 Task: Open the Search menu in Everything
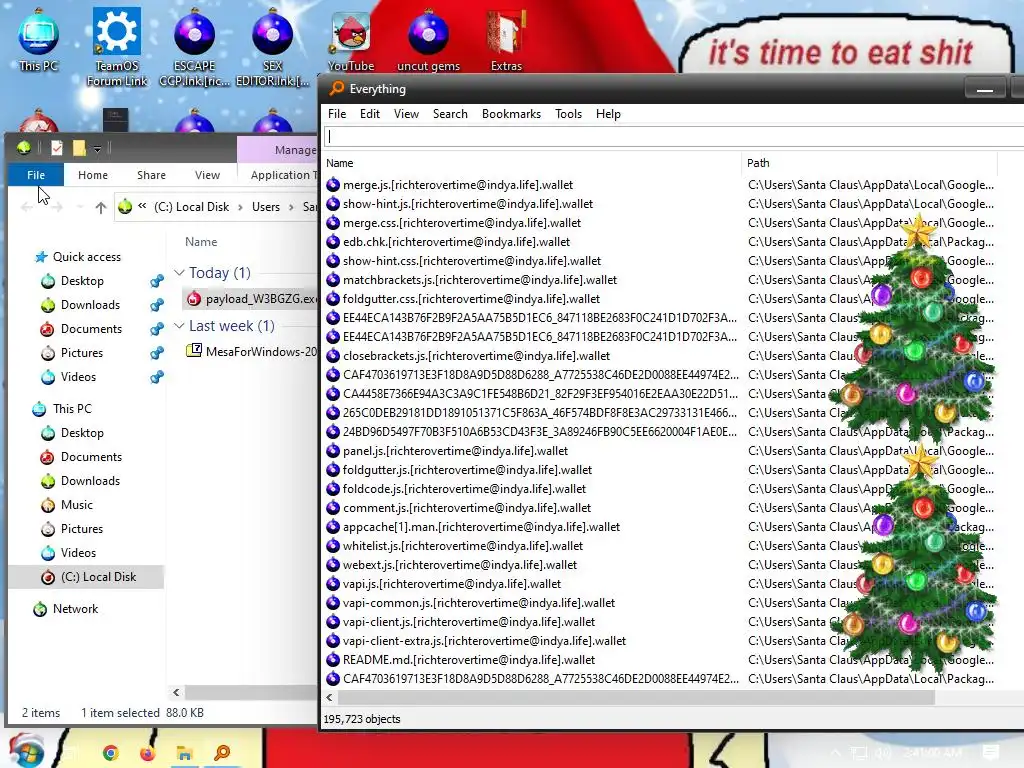[x=450, y=114]
